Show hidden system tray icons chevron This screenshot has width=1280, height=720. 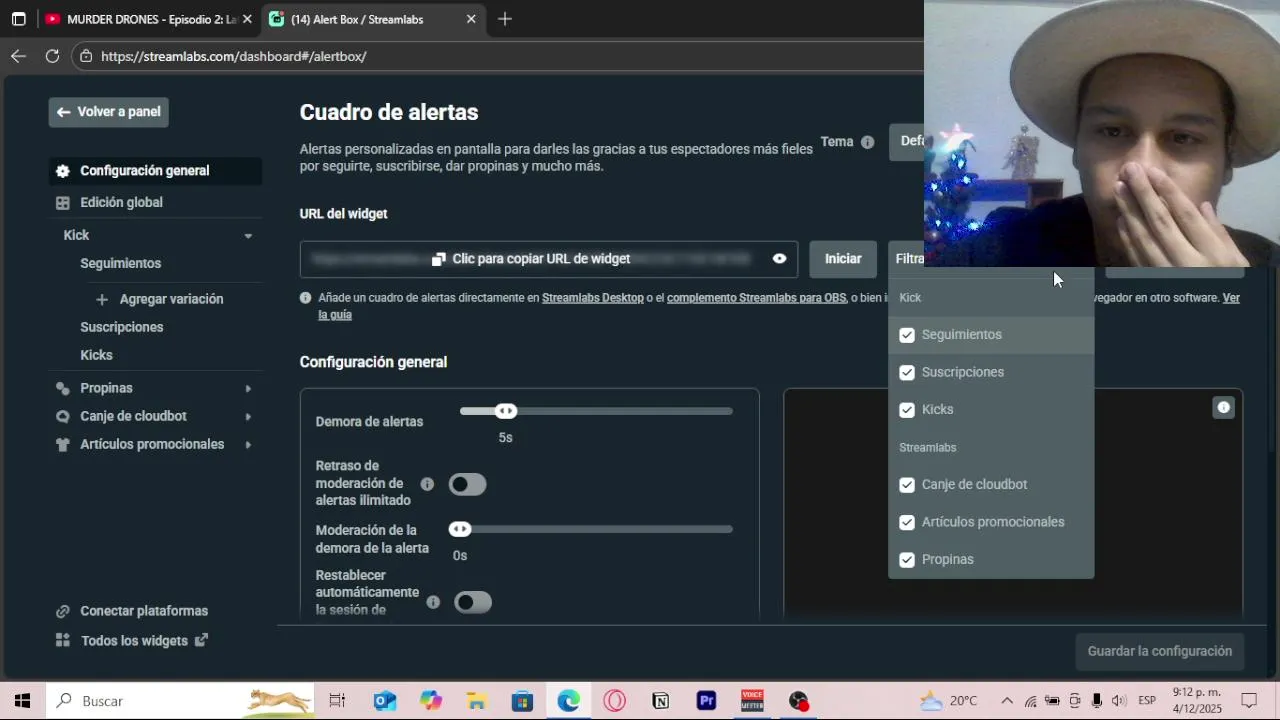tap(1007, 701)
